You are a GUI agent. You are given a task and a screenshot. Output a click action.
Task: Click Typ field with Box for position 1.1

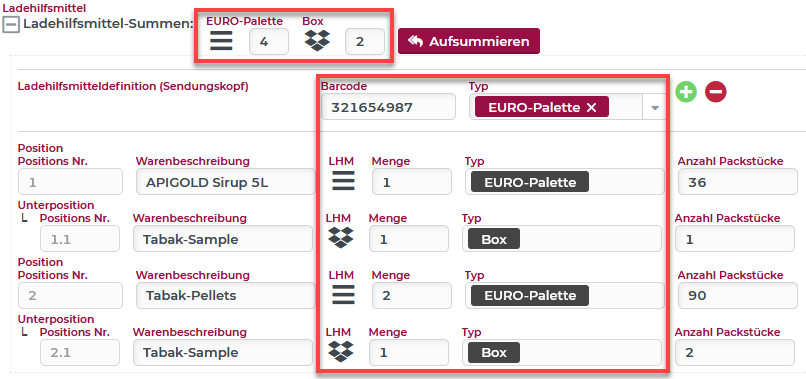point(562,239)
